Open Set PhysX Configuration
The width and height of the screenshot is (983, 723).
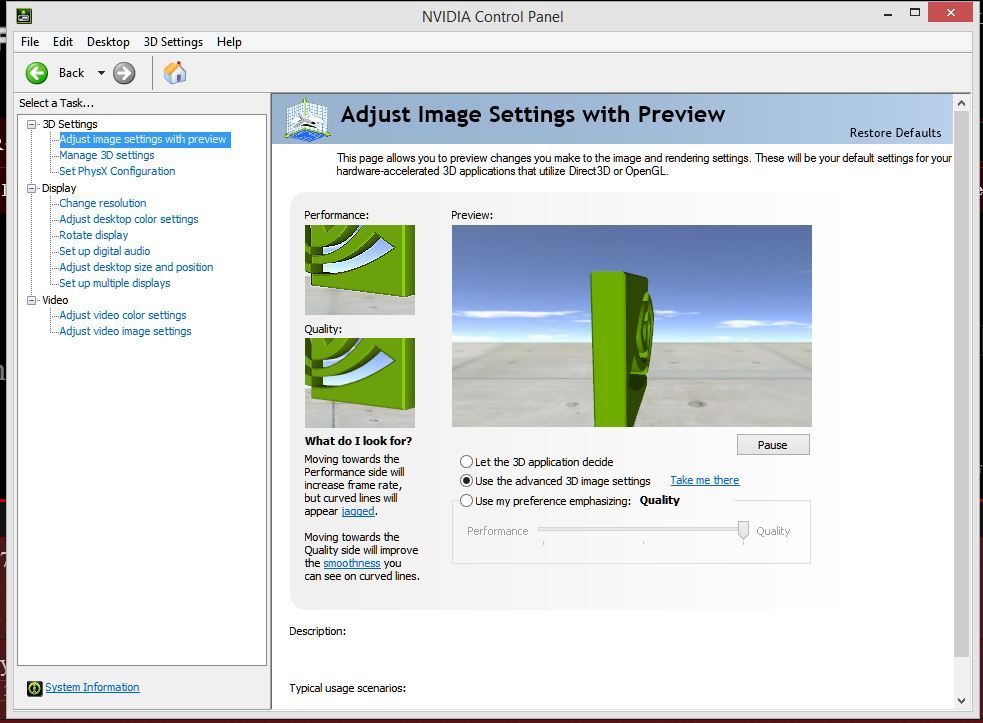pos(117,171)
